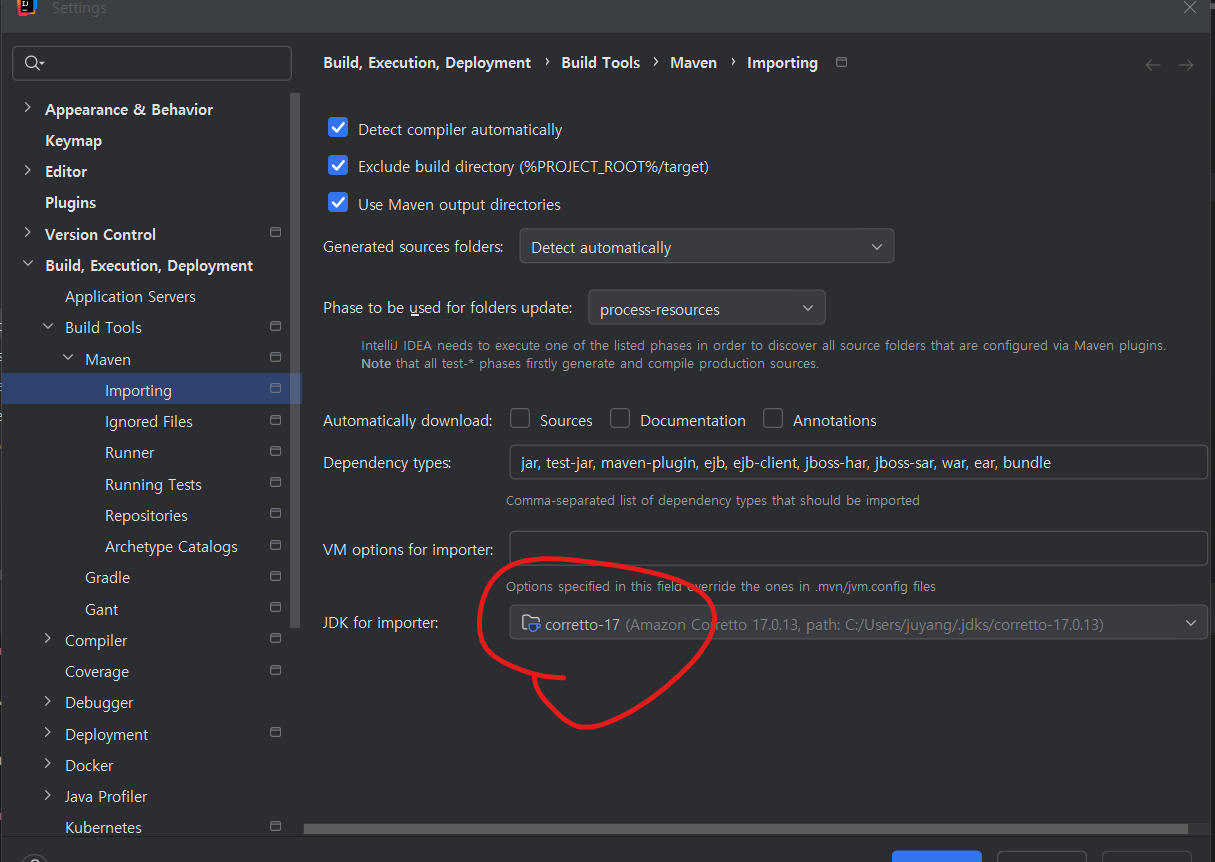Click Build, Execution, Deployment breadcrumb
The width and height of the screenshot is (1215, 862).
(x=427, y=62)
